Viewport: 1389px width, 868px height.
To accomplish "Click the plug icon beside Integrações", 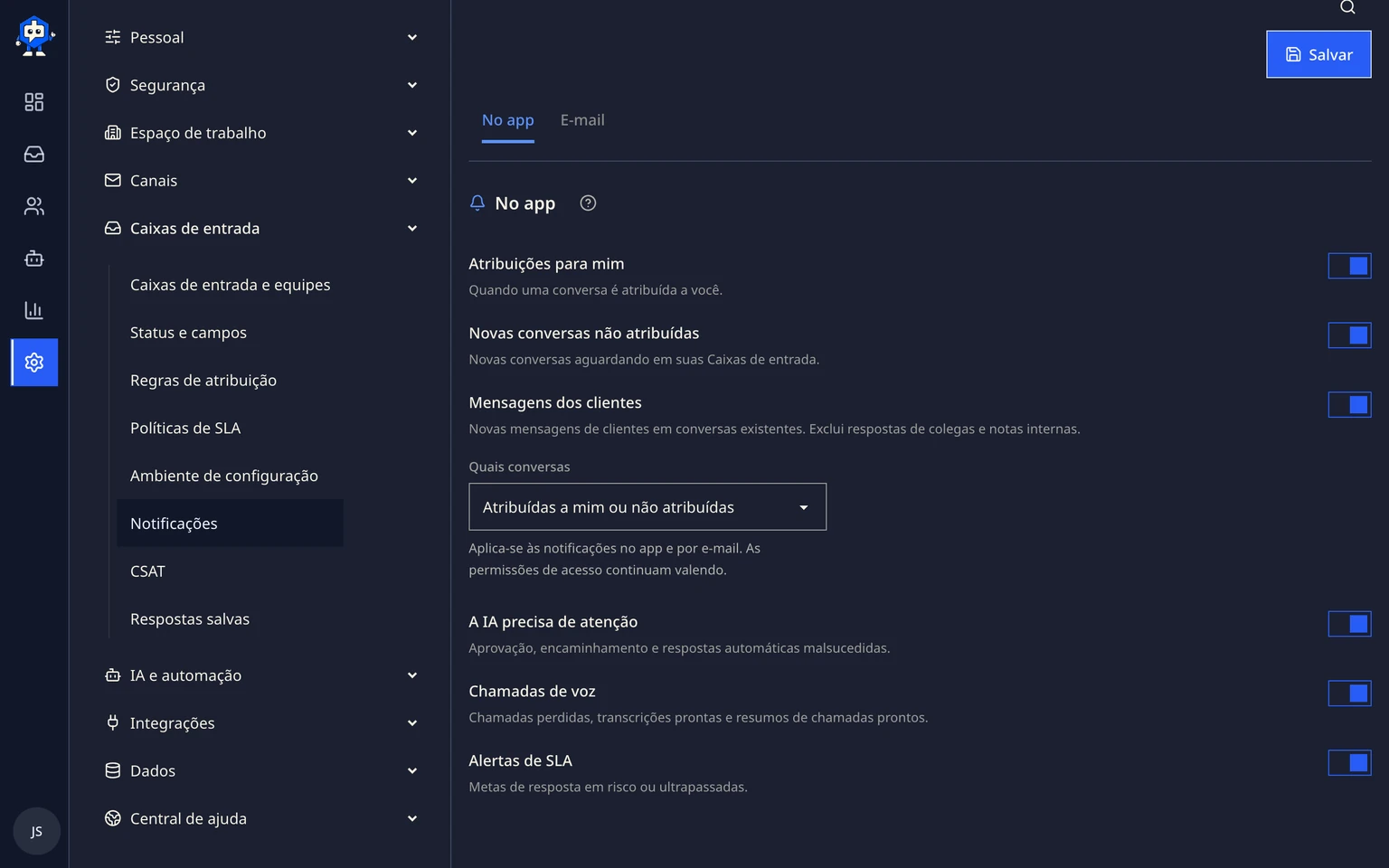I will pyautogui.click(x=113, y=723).
